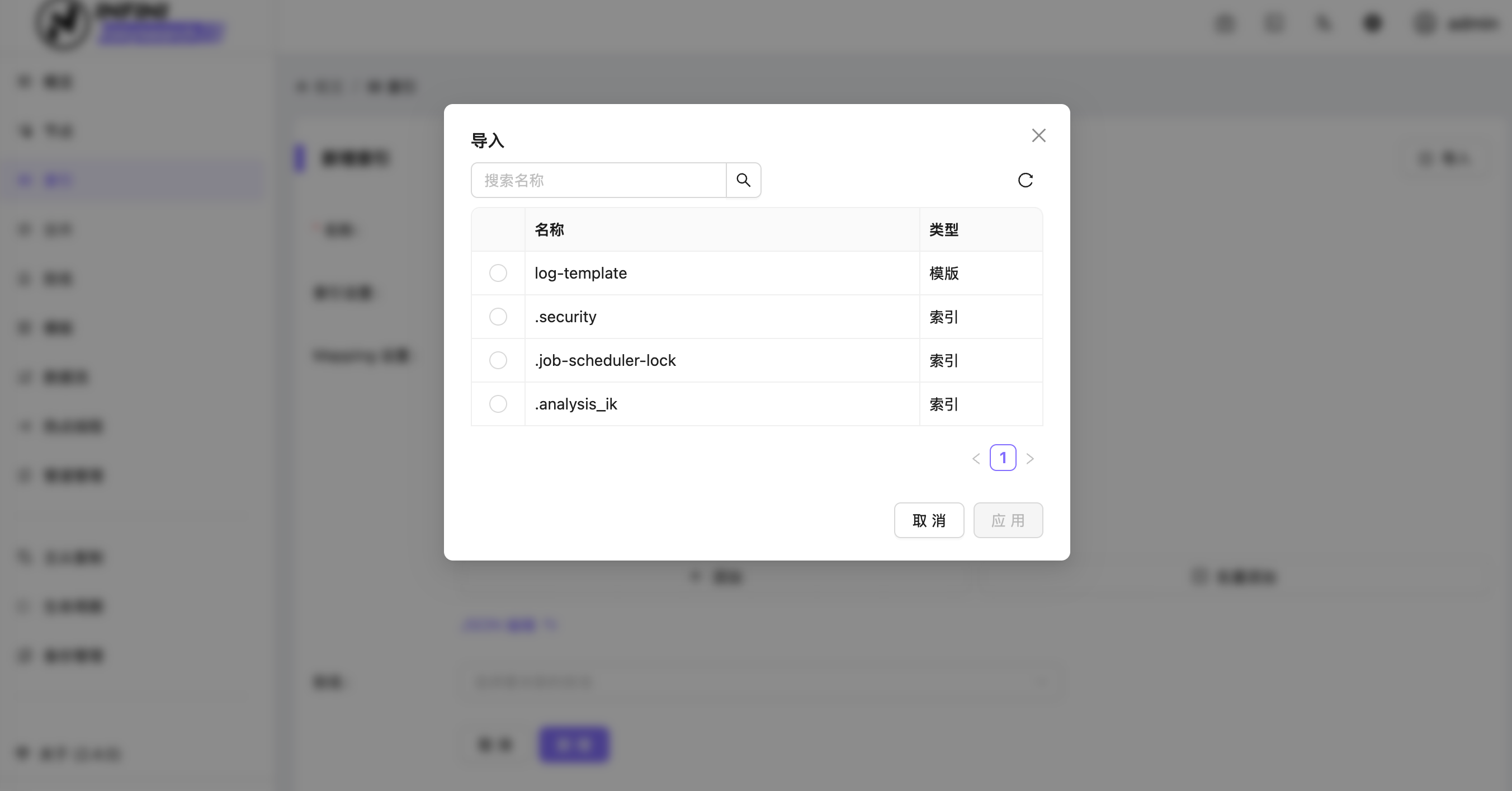Go to next page arrow
Viewport: 1512px width, 791px height.
pyautogui.click(x=1030, y=458)
